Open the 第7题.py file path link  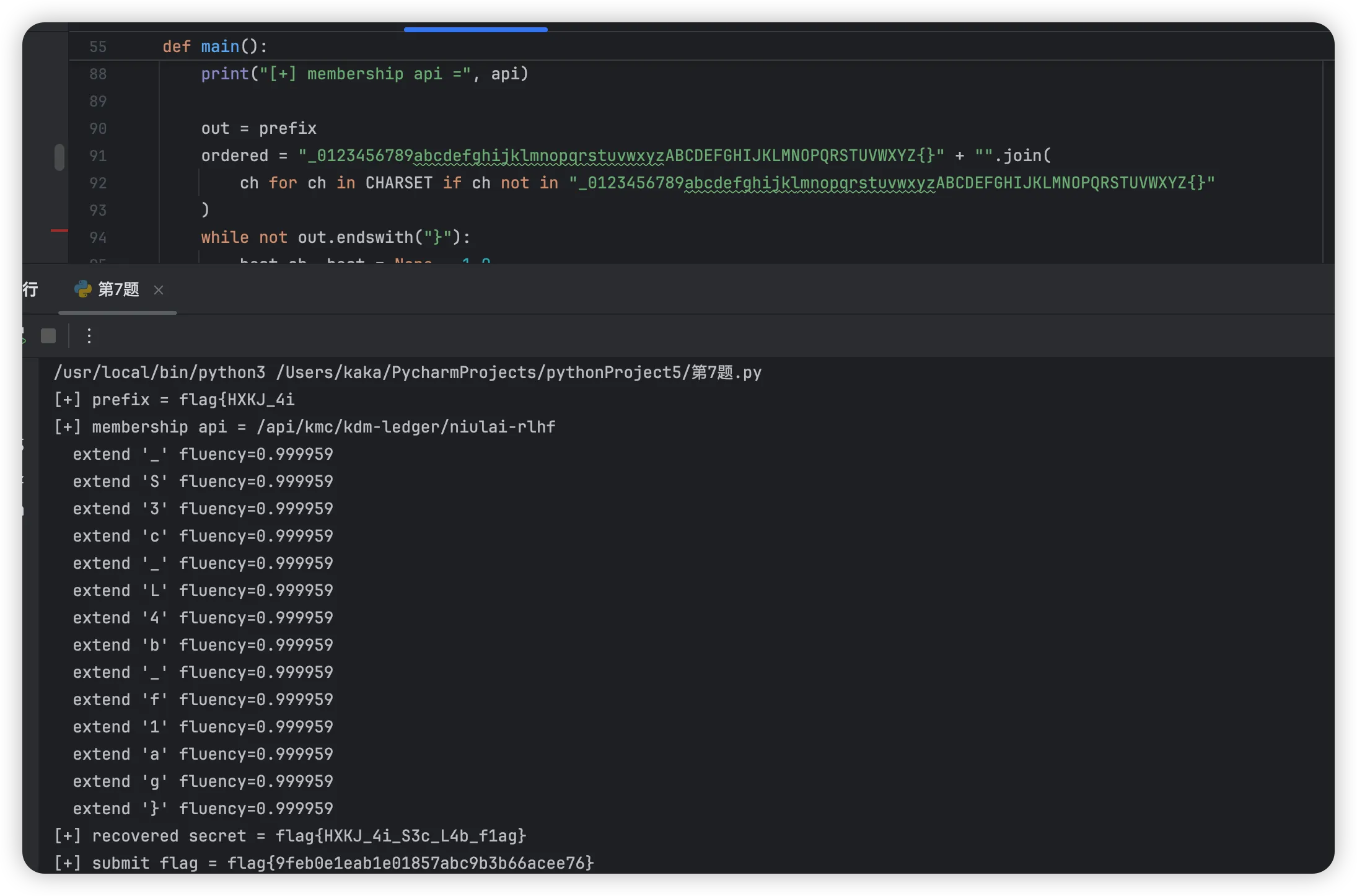[x=519, y=372]
